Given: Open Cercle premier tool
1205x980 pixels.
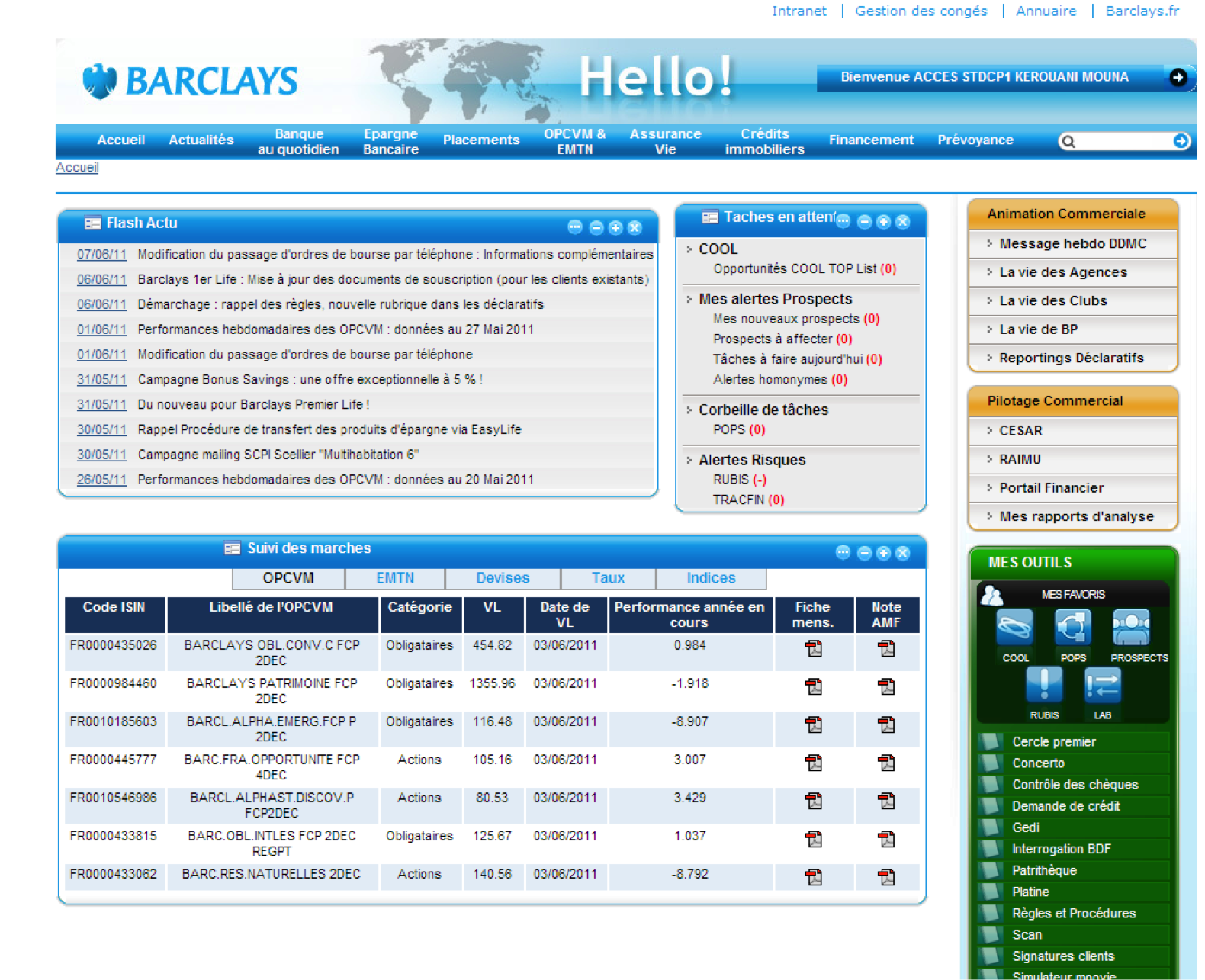Looking at the screenshot, I should [1053, 742].
